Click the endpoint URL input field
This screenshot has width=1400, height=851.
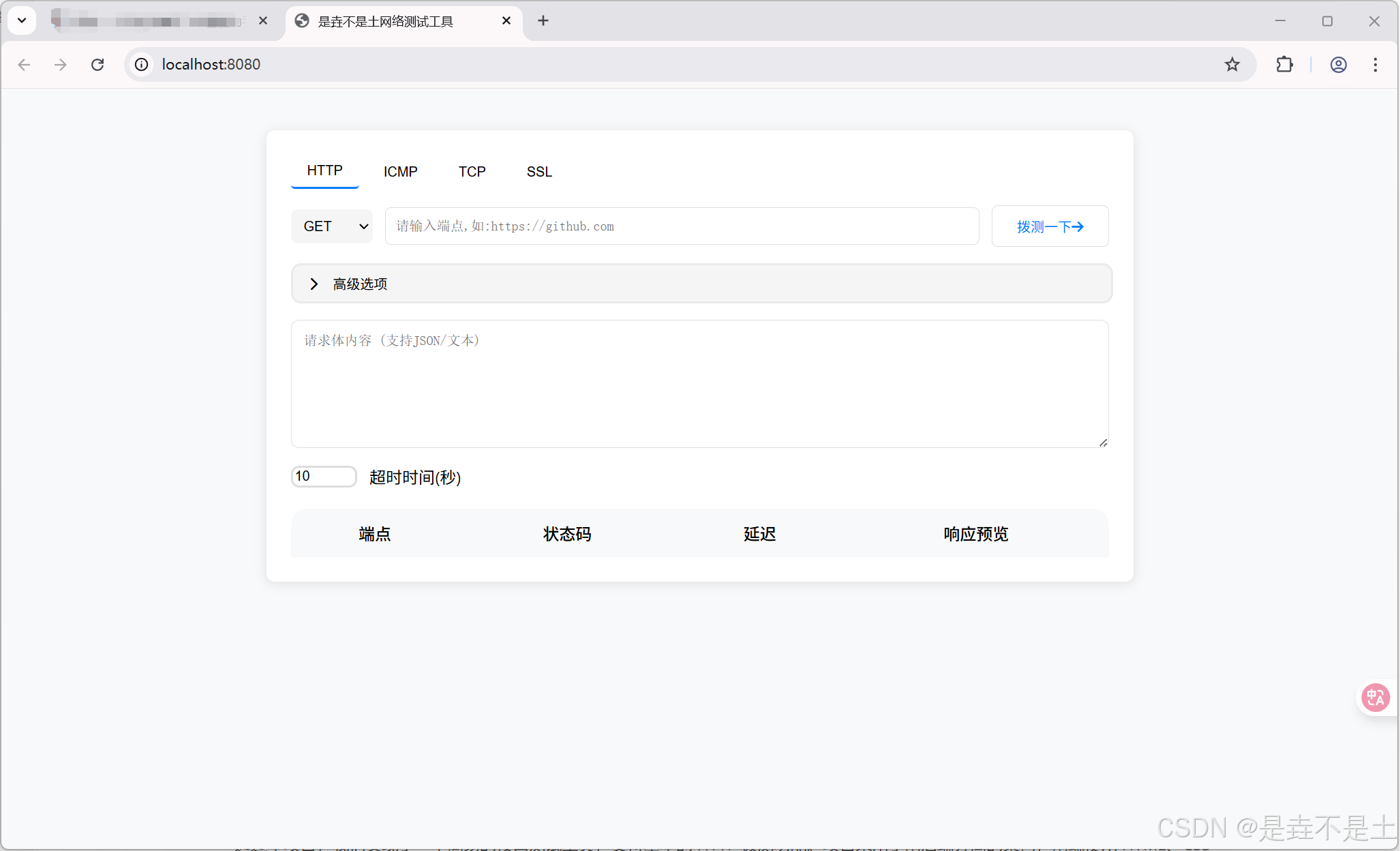(682, 226)
